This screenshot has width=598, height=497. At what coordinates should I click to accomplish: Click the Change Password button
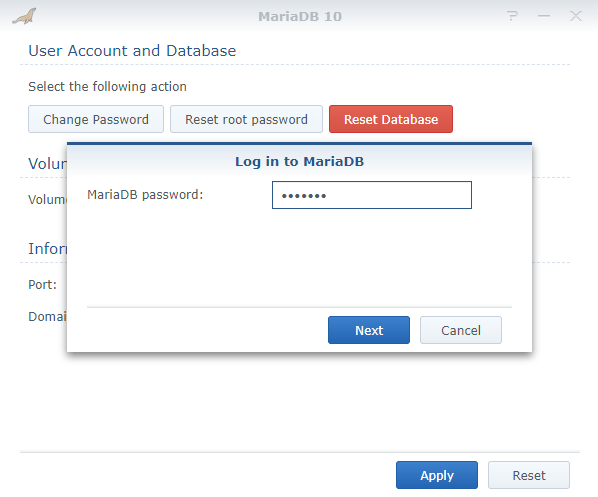[x=96, y=119]
